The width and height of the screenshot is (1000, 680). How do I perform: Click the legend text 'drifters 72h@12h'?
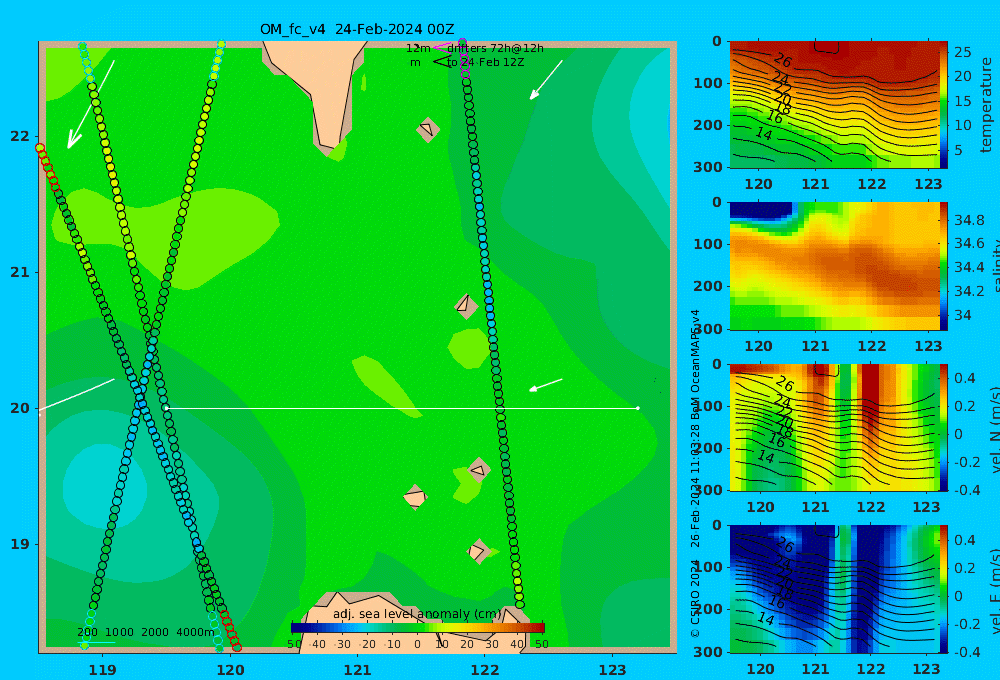click(x=496, y=48)
